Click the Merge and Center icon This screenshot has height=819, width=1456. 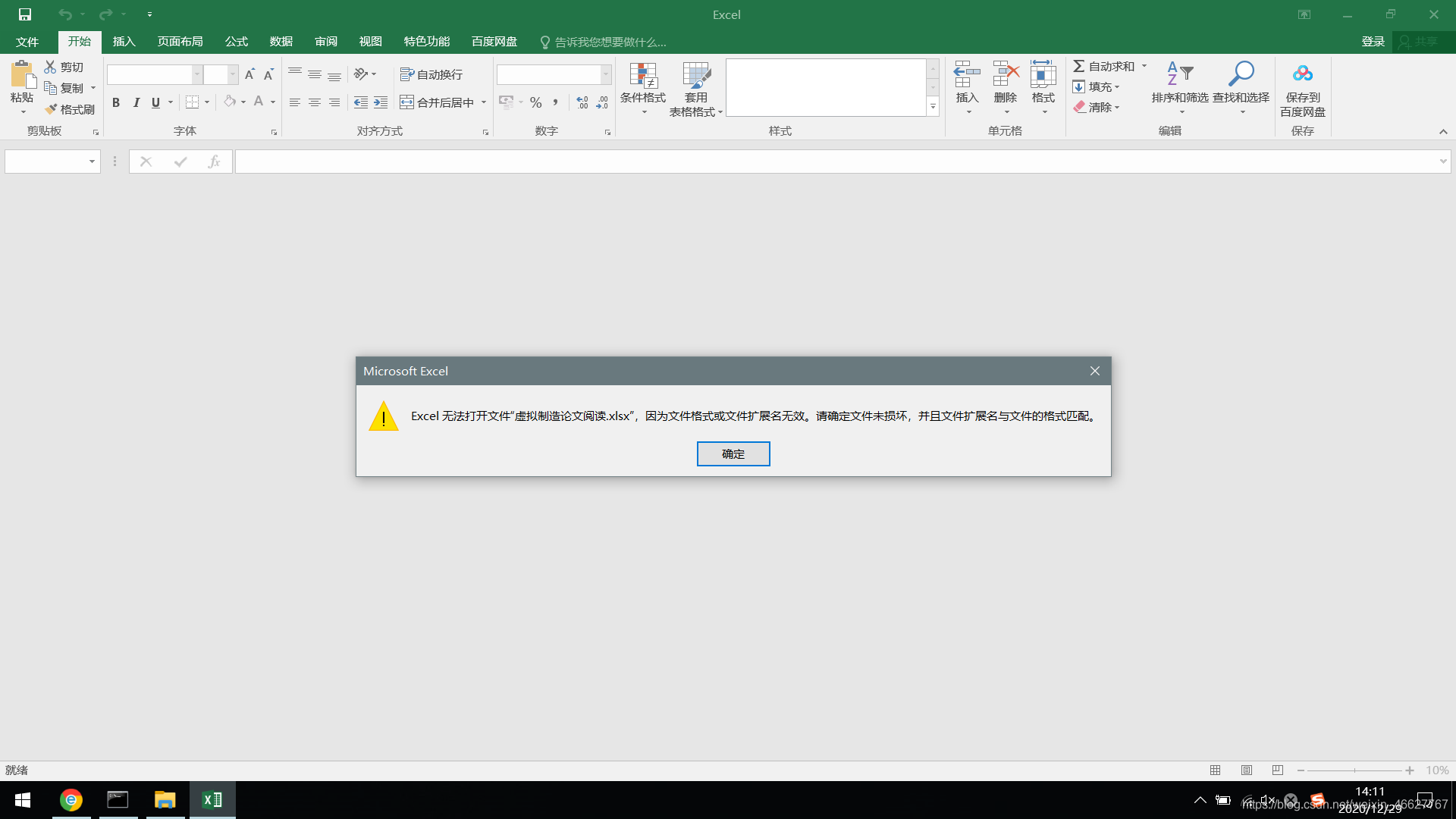[407, 102]
